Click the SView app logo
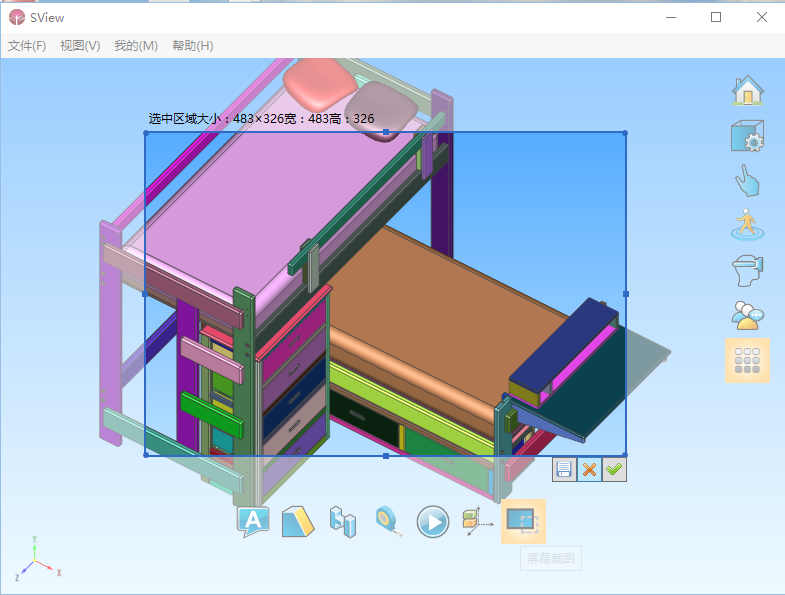This screenshot has width=785, height=595. click(17, 18)
